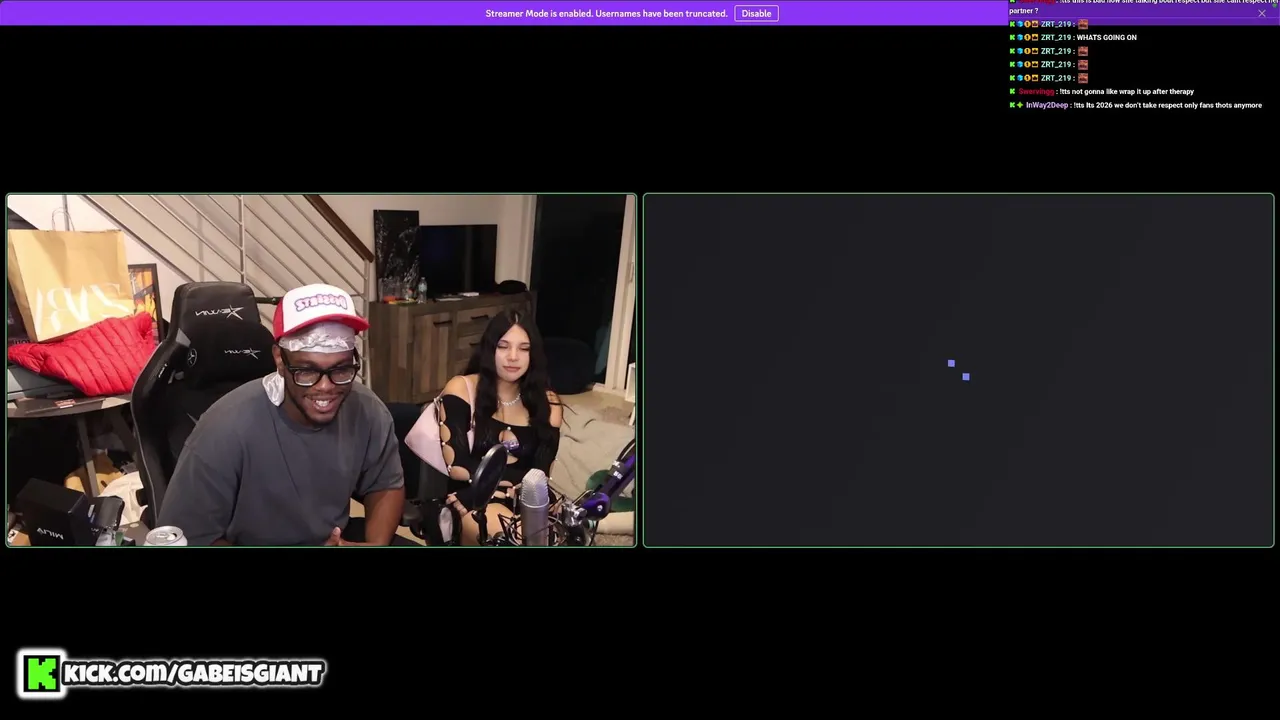This screenshot has width=1280, height=720.
Task: Disable Streamer Mode with the Disable button
Action: click(x=756, y=13)
